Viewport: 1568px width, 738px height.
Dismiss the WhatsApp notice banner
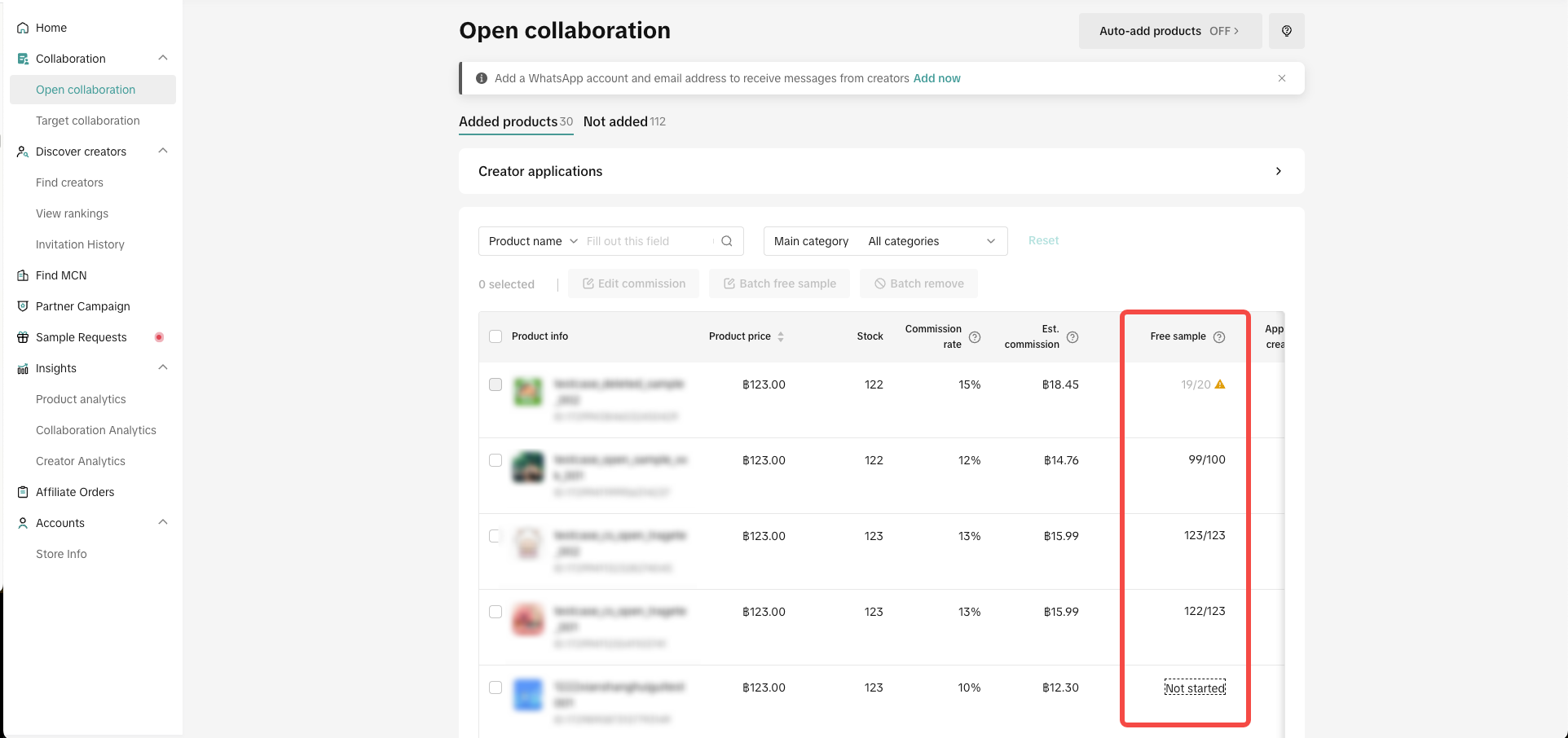tap(1282, 78)
